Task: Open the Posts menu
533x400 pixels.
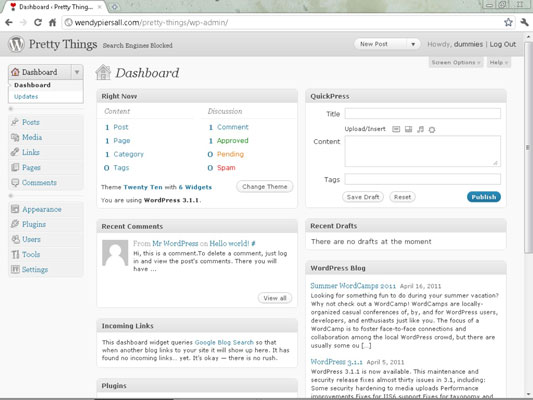Action: 31,122
